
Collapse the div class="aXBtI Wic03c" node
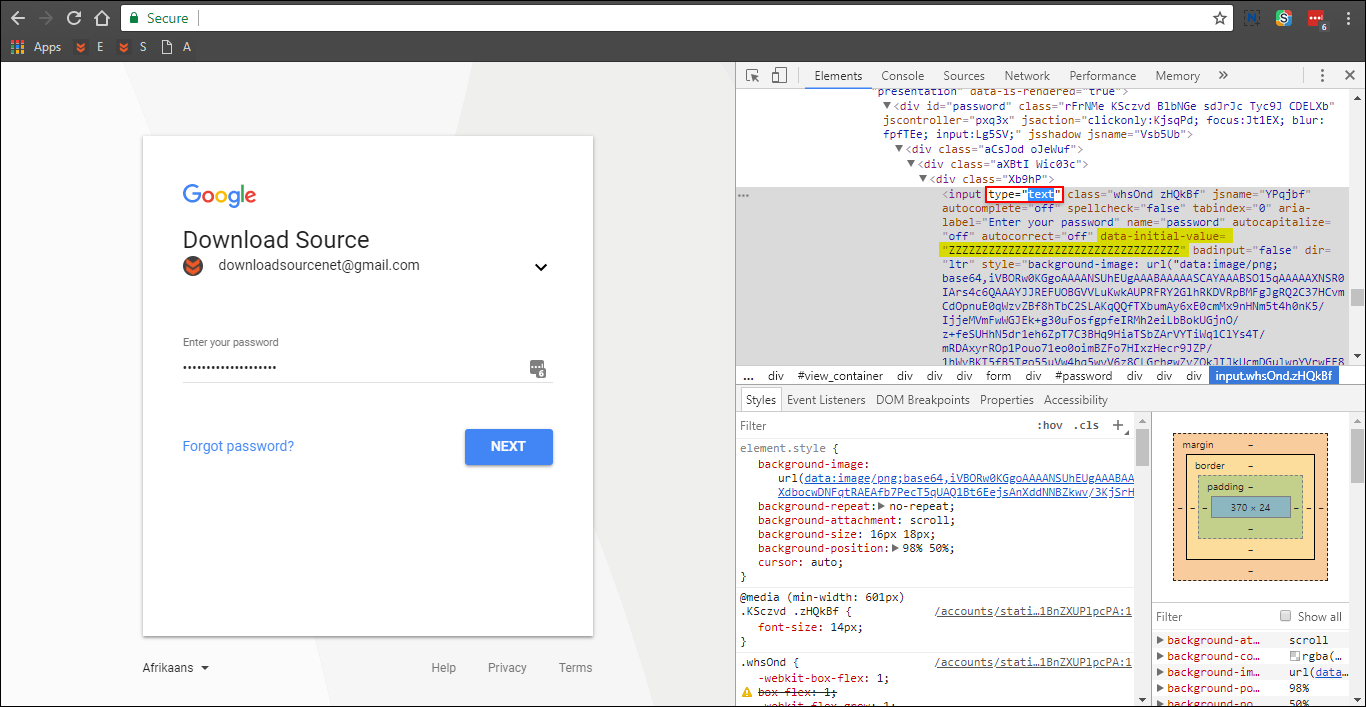tap(911, 164)
